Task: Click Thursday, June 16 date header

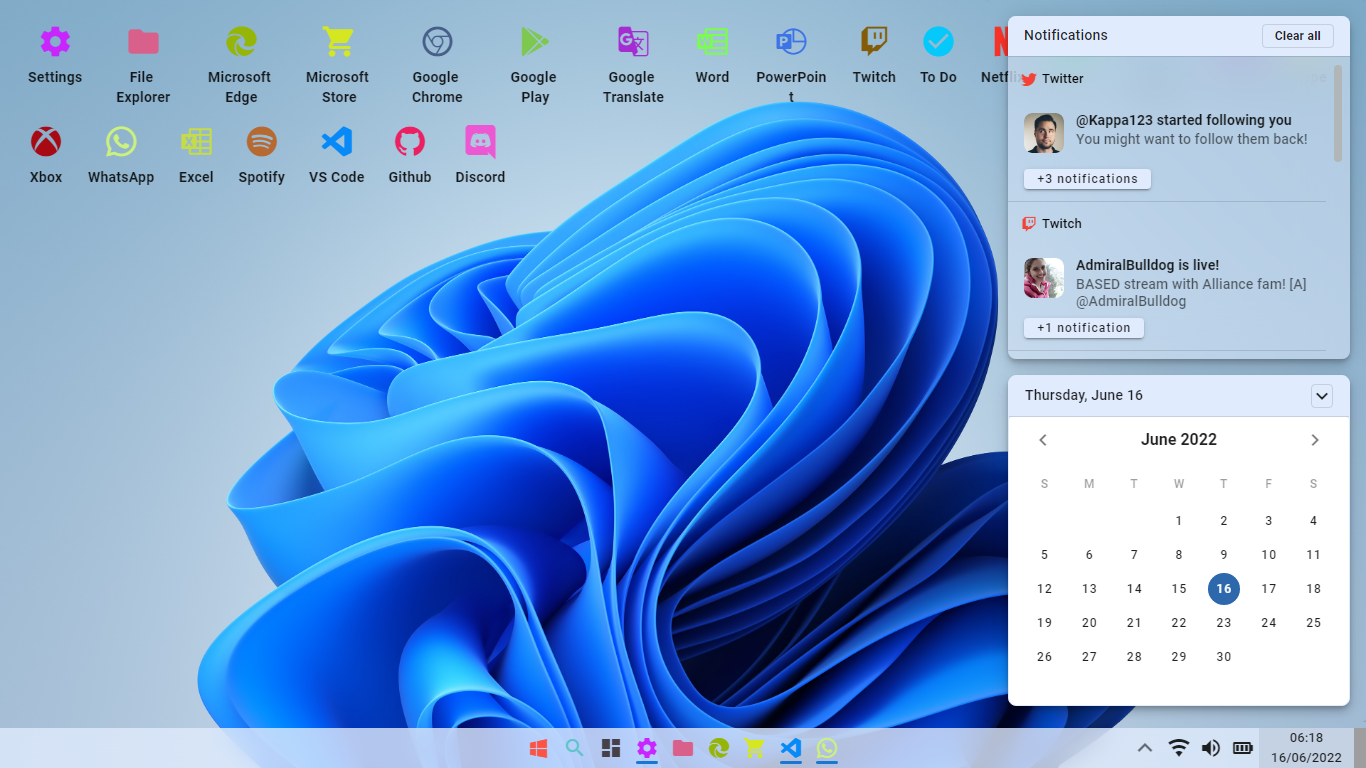Action: click(x=1084, y=396)
